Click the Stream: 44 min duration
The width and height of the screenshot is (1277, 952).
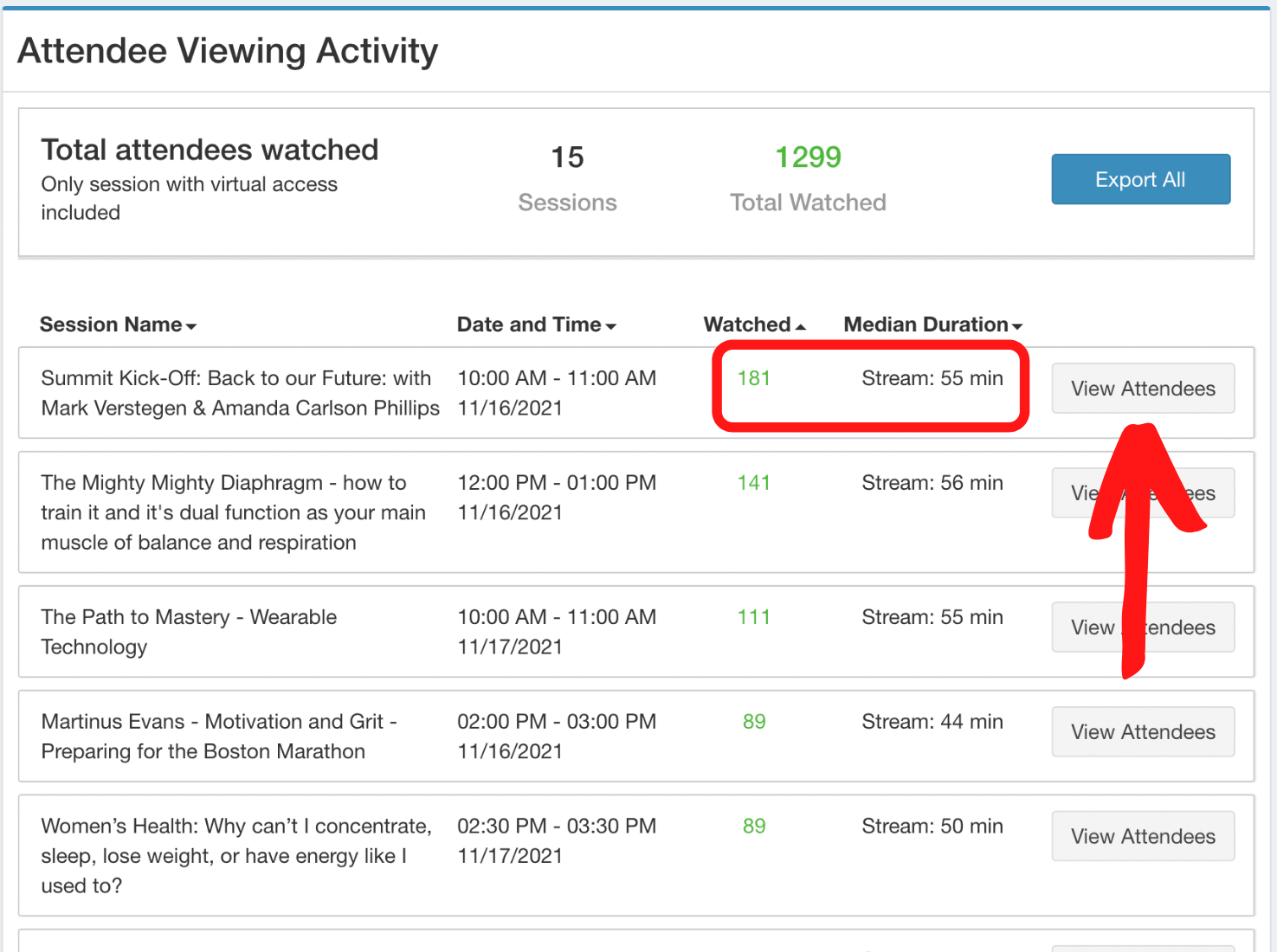click(932, 722)
